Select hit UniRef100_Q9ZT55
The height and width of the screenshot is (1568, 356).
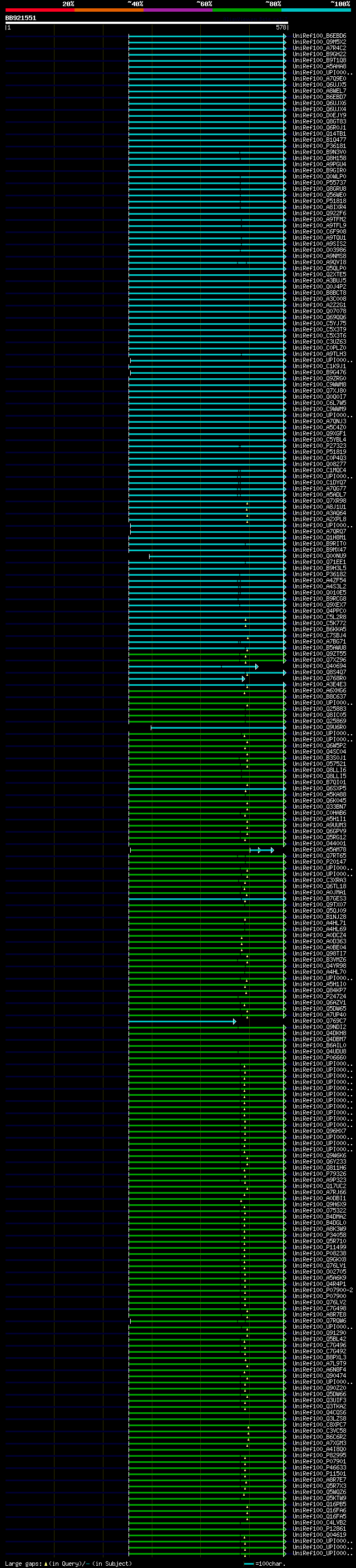click(319, 654)
